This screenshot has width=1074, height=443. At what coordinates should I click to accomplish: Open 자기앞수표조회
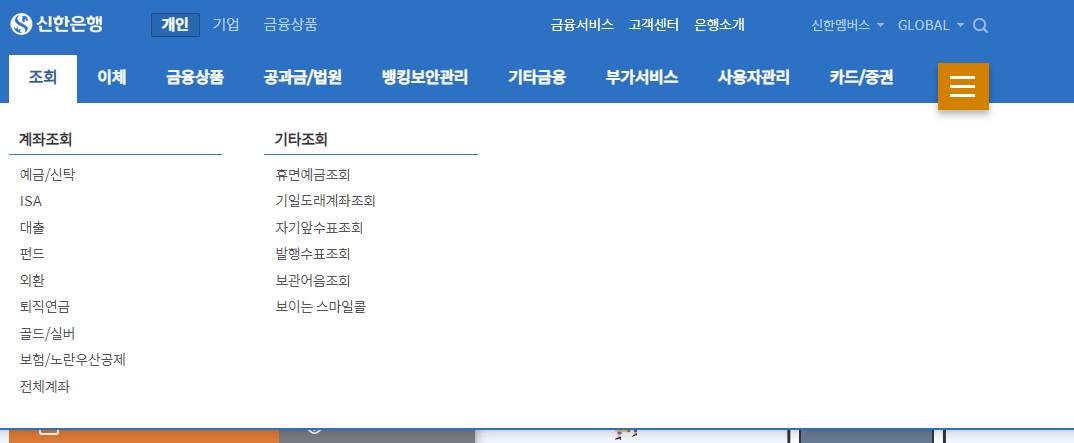tap(319, 227)
